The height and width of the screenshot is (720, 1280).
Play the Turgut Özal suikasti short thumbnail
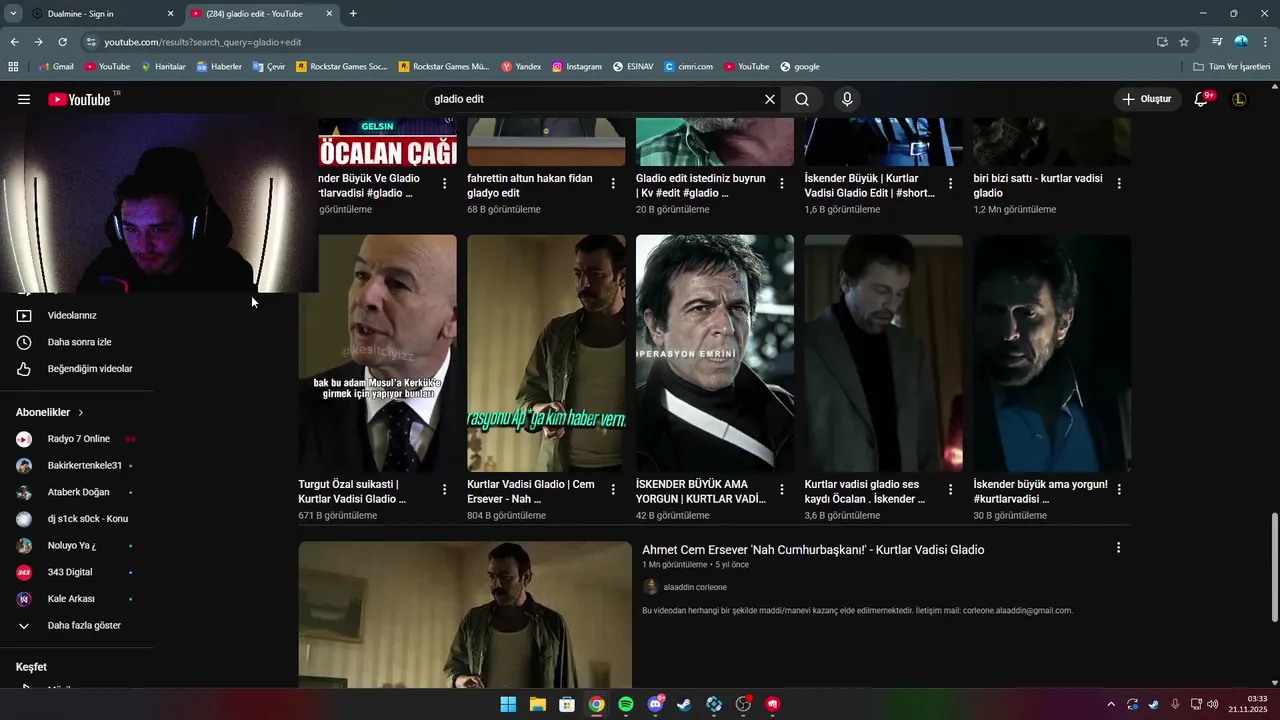pyautogui.click(x=378, y=353)
